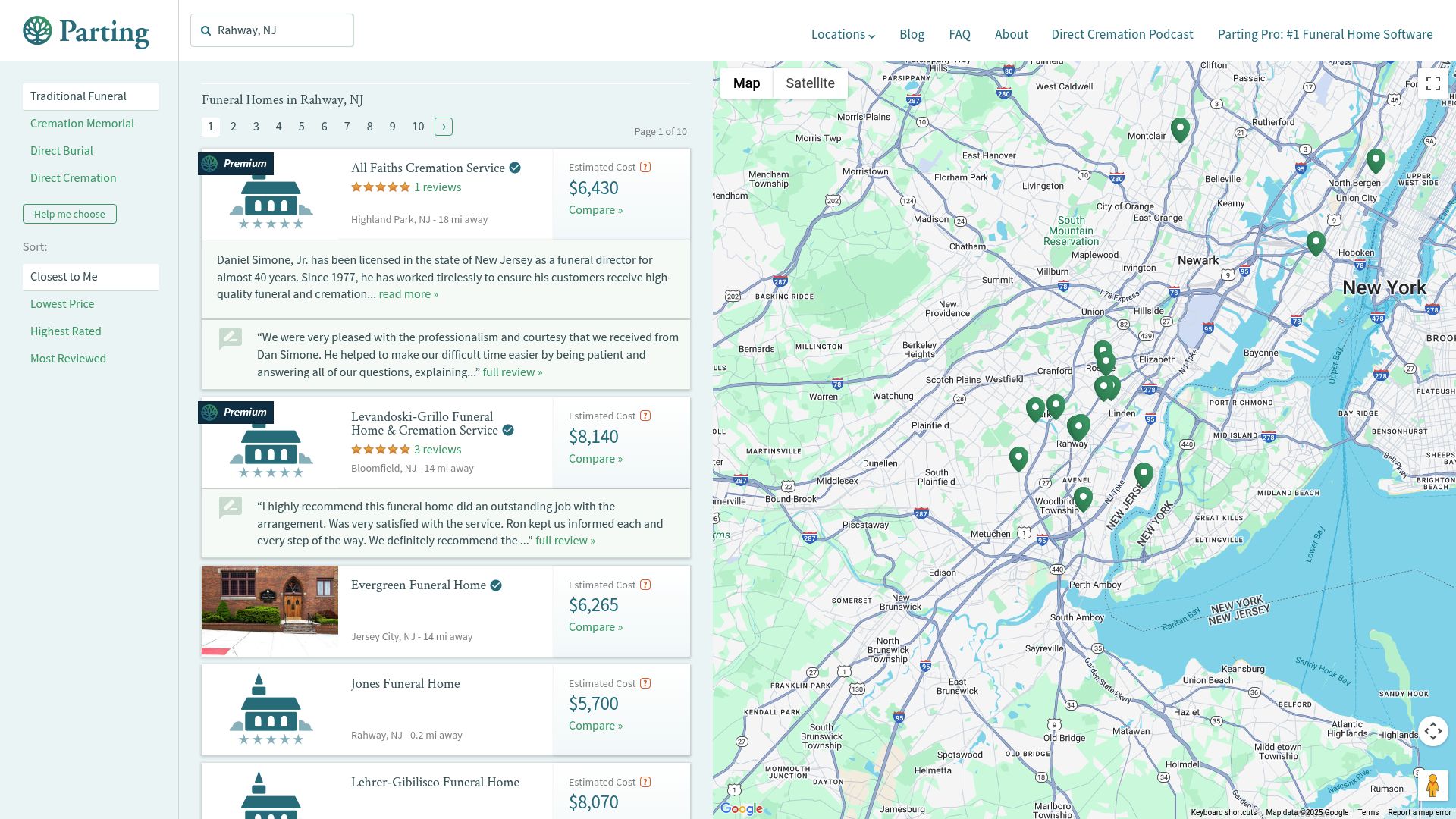Expand read more for All Faiths description
The image size is (1456, 819).
(x=408, y=294)
